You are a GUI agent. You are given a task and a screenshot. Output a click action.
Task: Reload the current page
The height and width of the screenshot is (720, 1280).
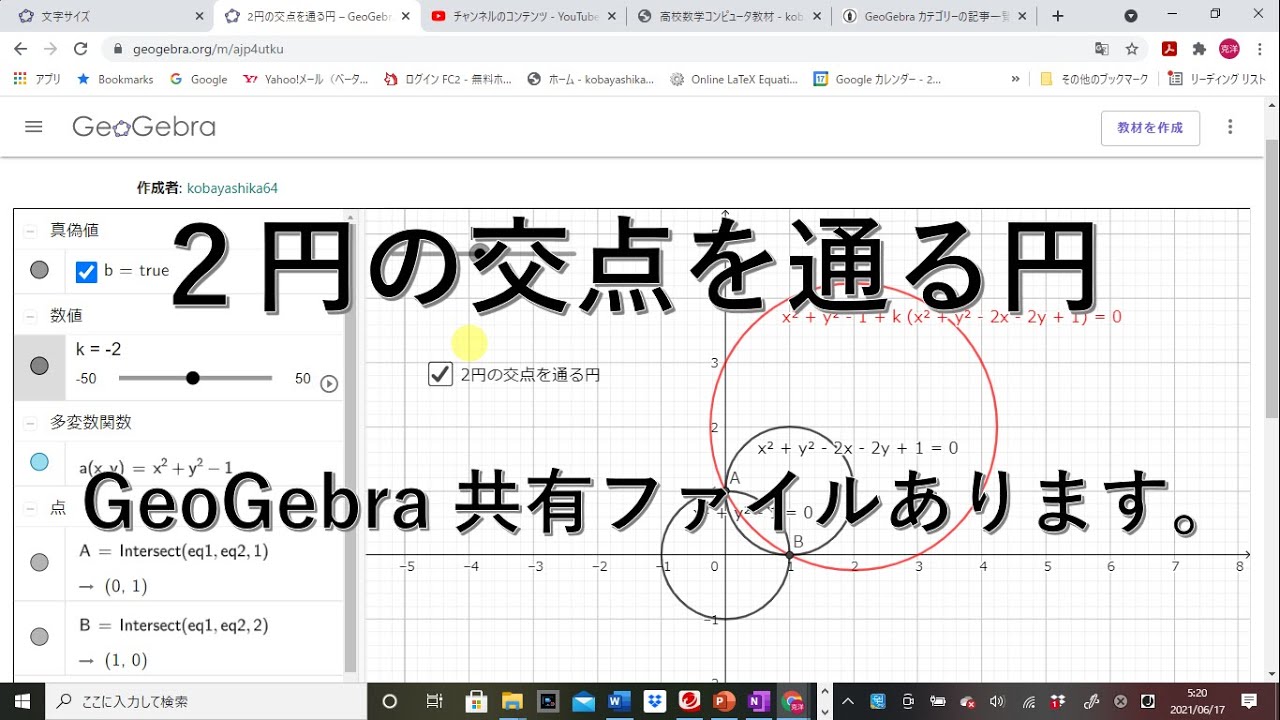click(81, 49)
